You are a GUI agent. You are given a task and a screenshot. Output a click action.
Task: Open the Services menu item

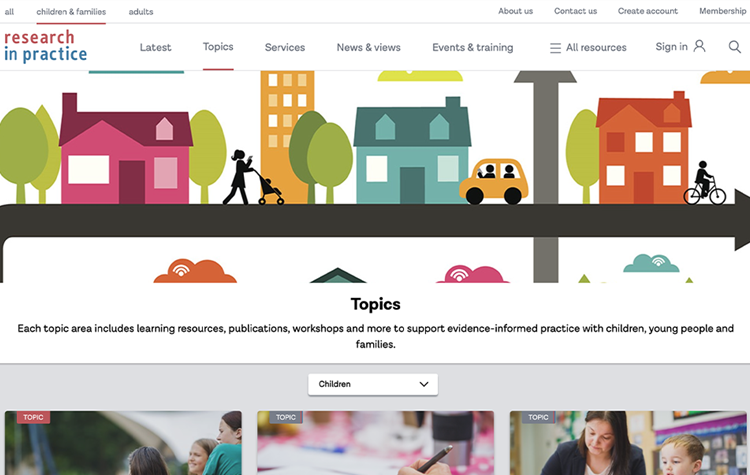pyautogui.click(x=285, y=47)
